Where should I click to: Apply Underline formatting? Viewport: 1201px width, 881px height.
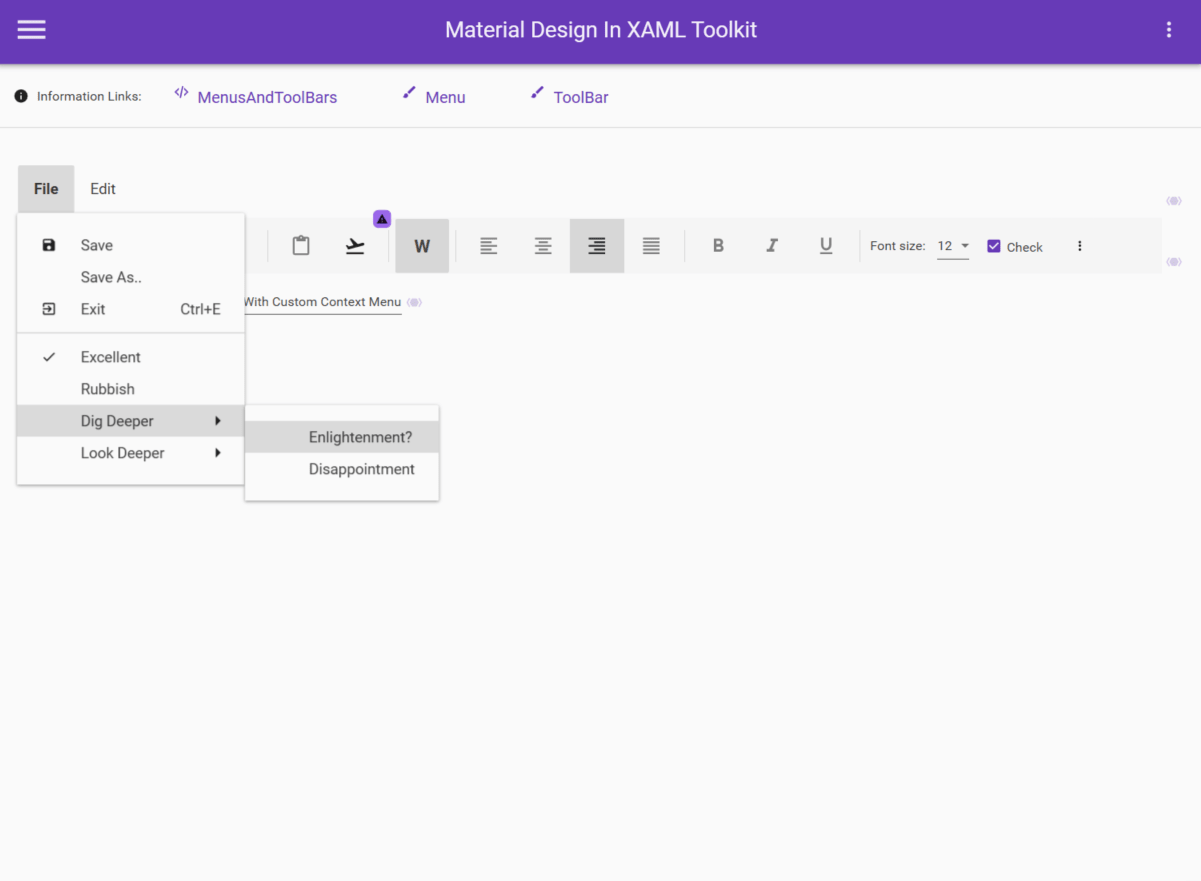826,245
